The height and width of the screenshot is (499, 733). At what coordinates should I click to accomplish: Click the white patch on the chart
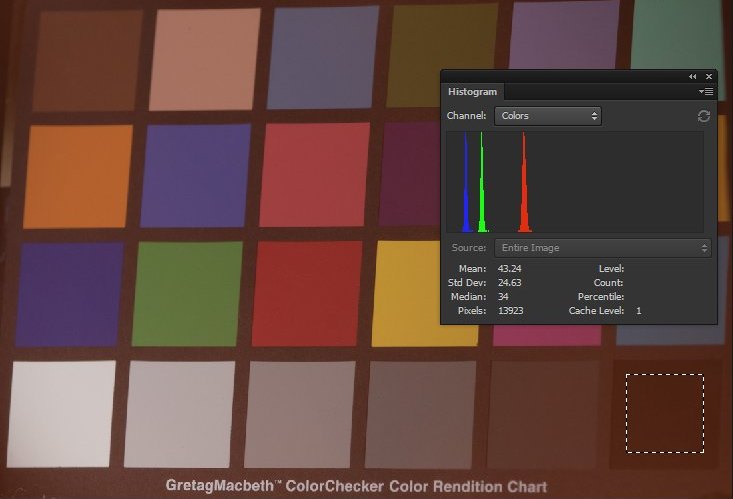pyautogui.click(x=61, y=414)
